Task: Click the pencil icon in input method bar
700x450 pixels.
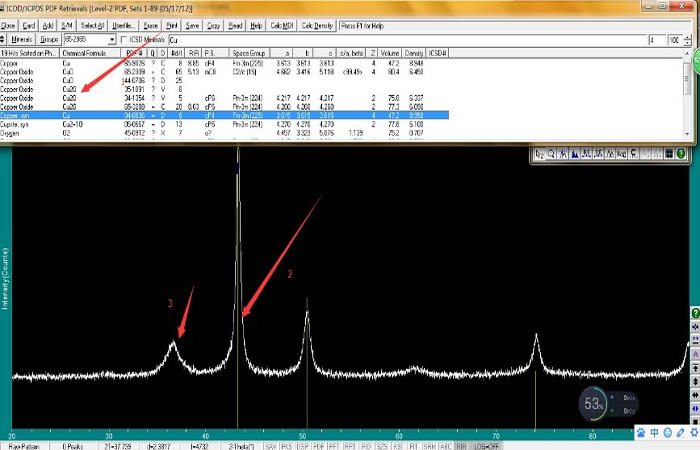Action: 680,433
